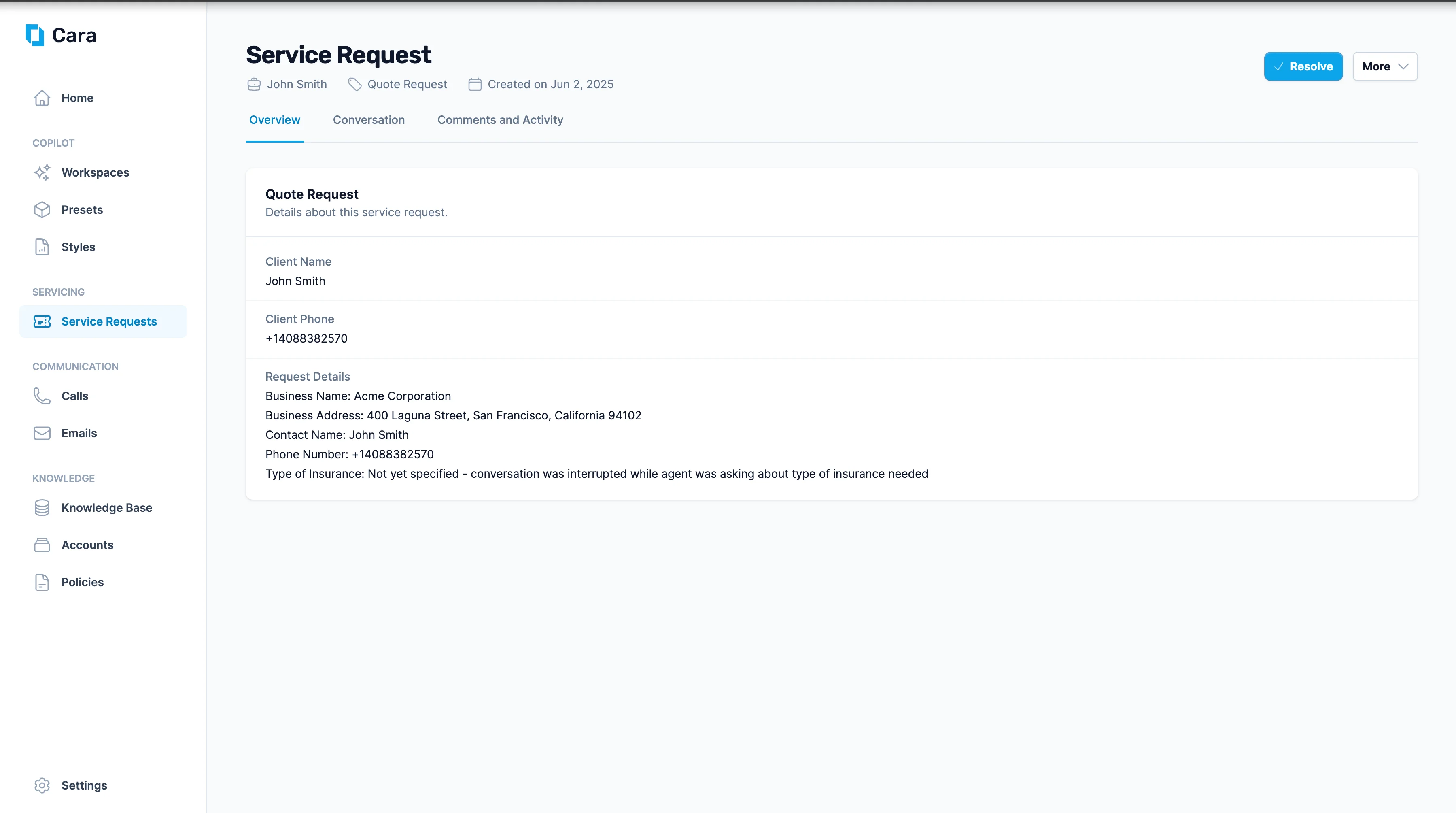1456x813 pixels.
Task: Click the Cara logo icon
Action: pos(35,35)
